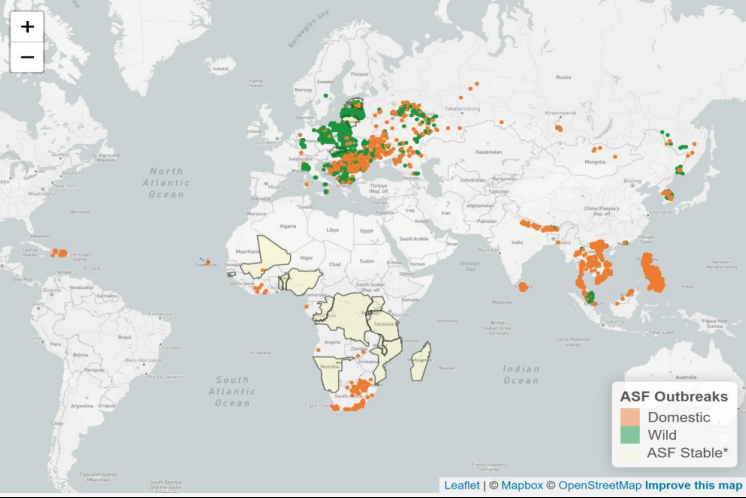The height and width of the screenshot is (498, 746).
Task: Click the zoom out minus button
Action: (x=27, y=57)
